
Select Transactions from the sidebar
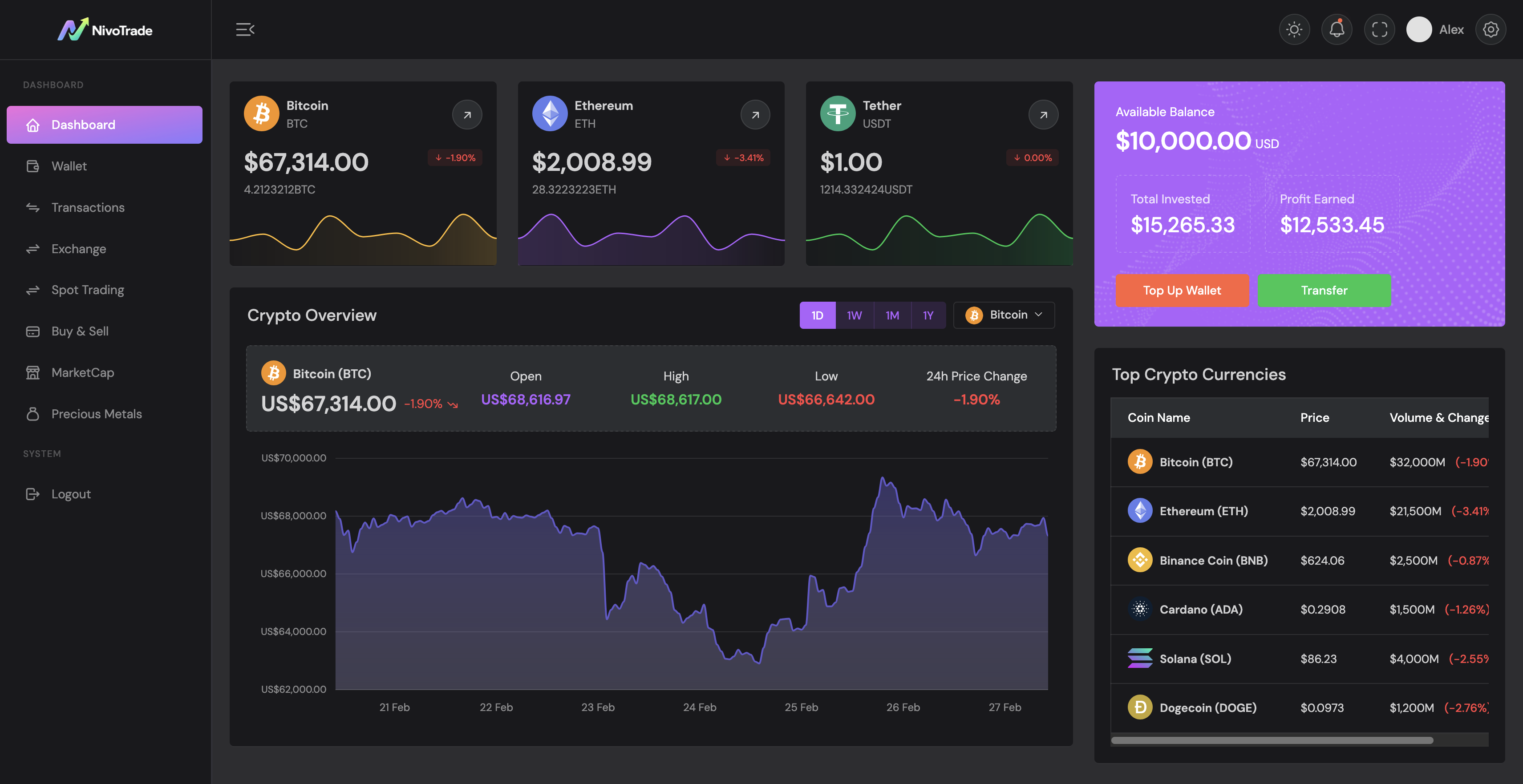coord(88,207)
